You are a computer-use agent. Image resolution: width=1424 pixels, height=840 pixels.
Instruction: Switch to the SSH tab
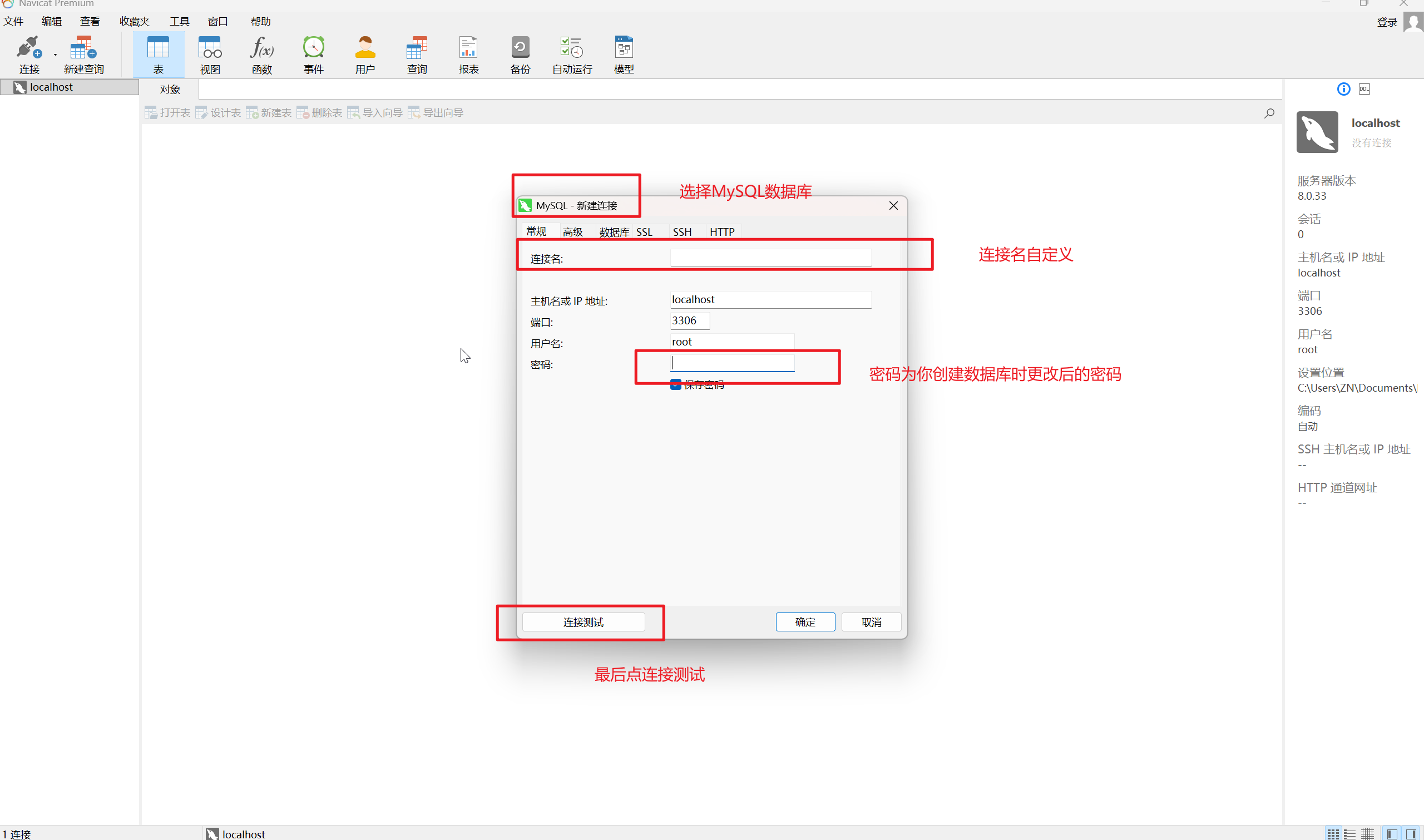pos(681,232)
